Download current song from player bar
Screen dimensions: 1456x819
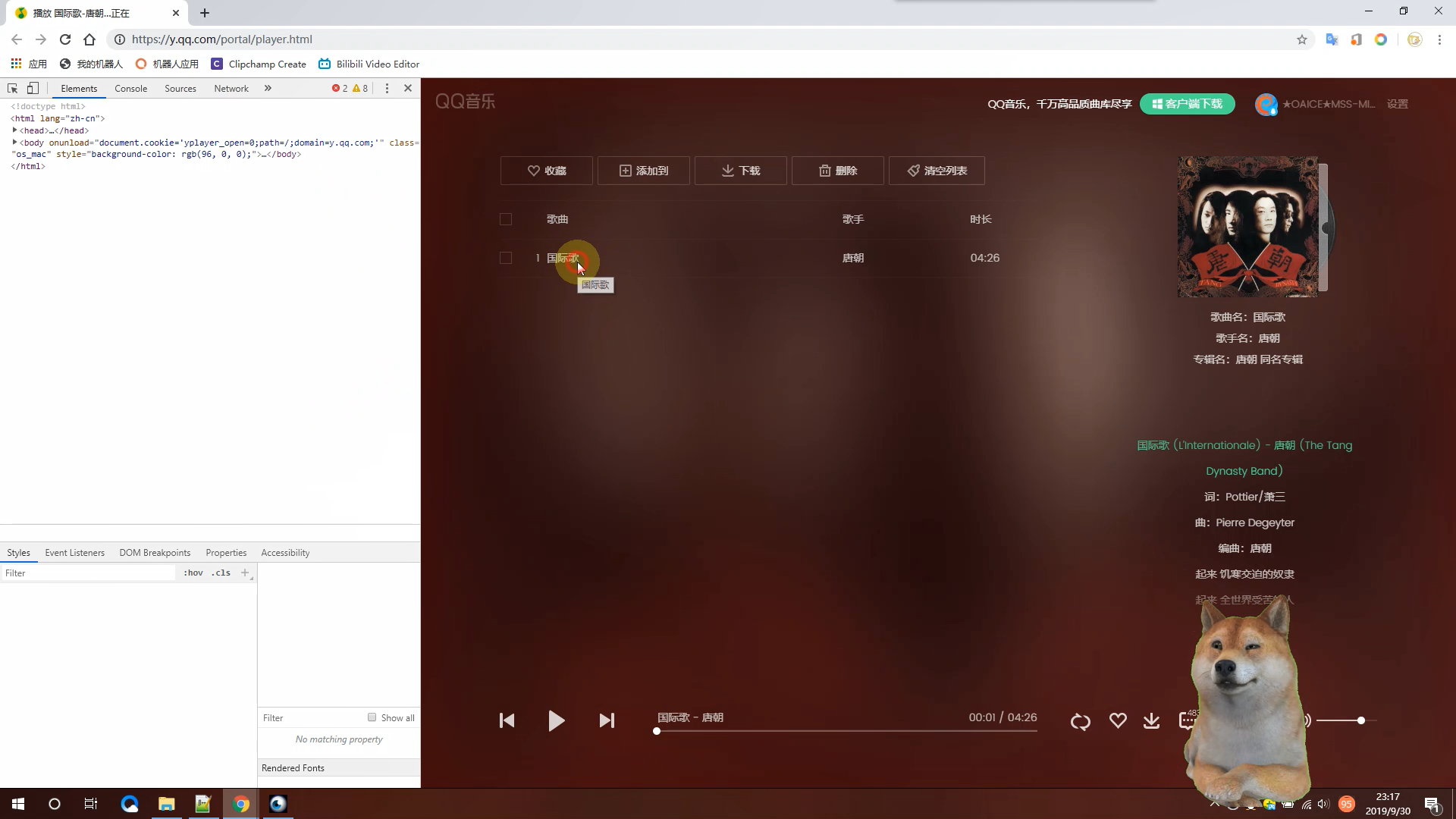click(1151, 720)
